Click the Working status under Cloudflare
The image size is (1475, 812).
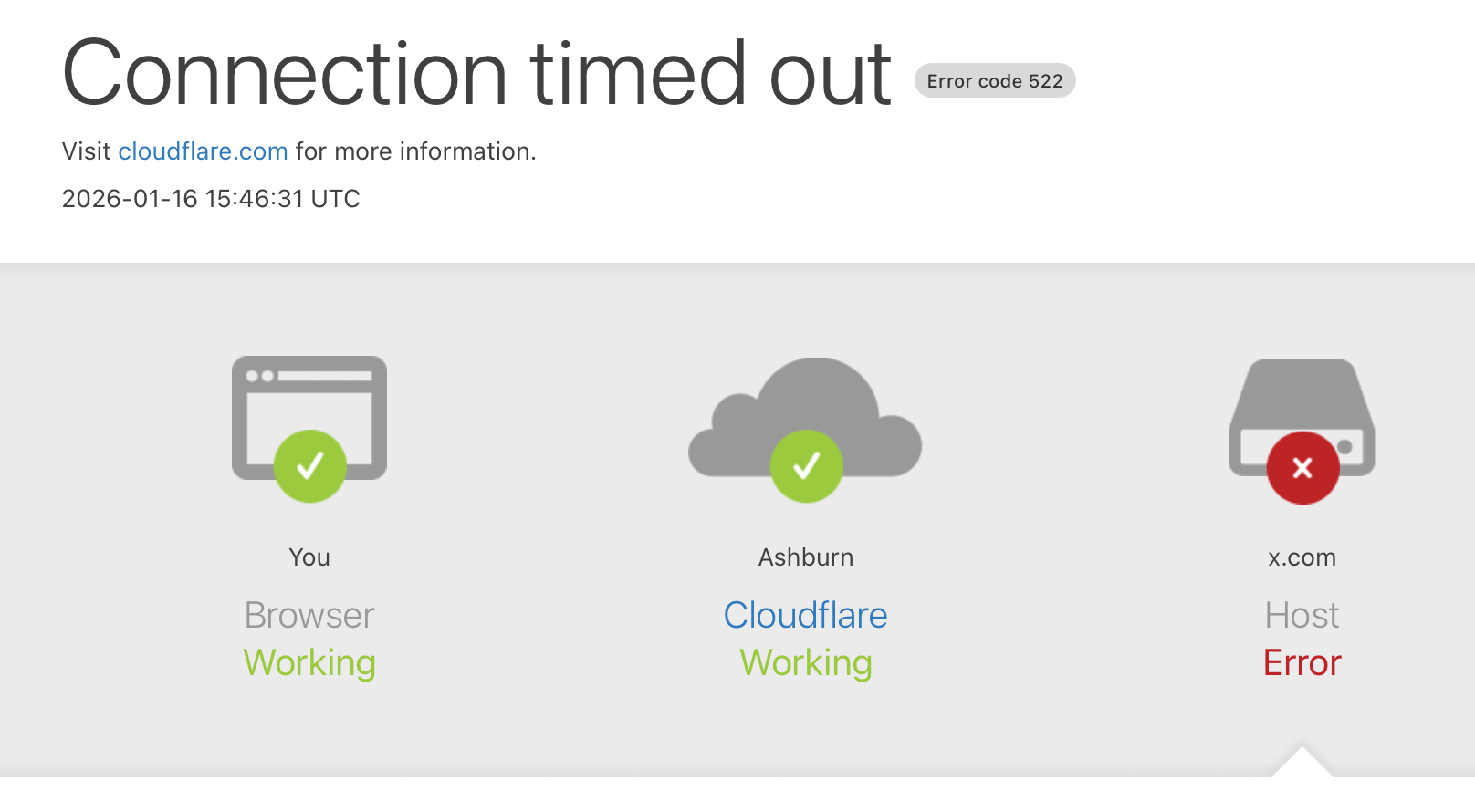(x=806, y=663)
